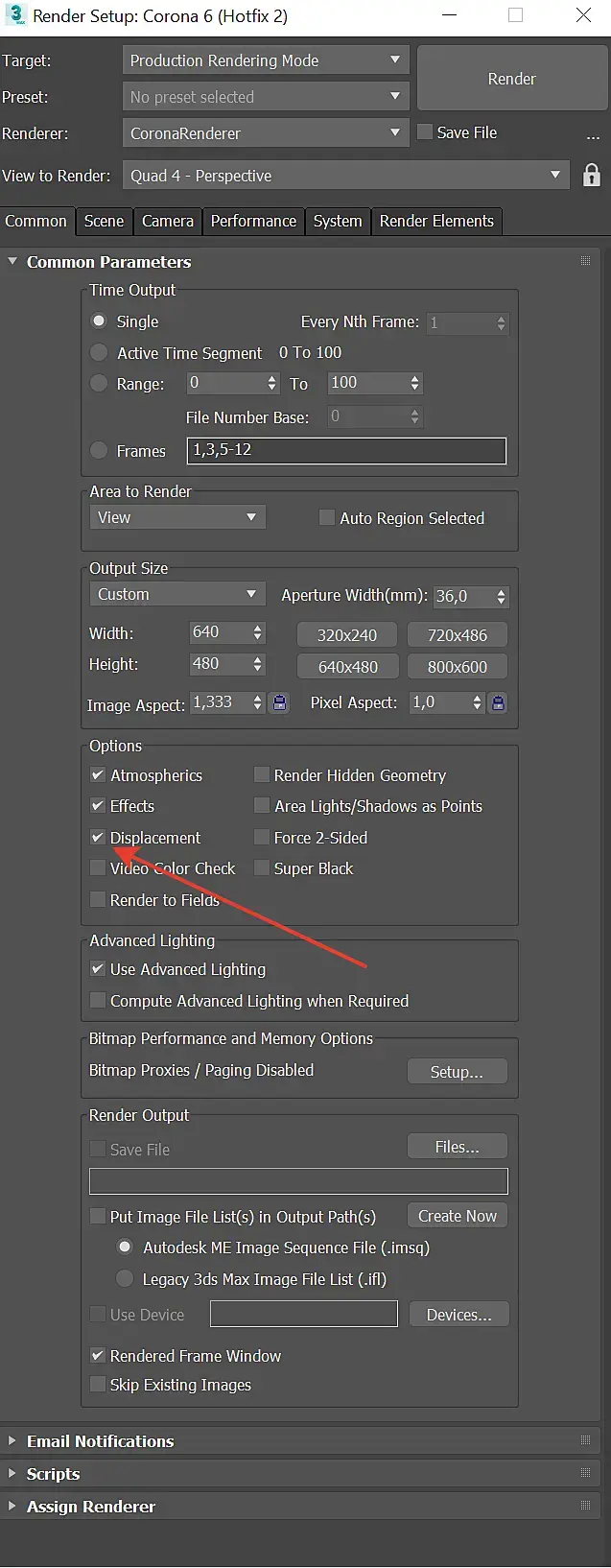Viewport: 611px width, 1568px height.
Task: Click the Aperture Width value field
Action: click(x=464, y=596)
